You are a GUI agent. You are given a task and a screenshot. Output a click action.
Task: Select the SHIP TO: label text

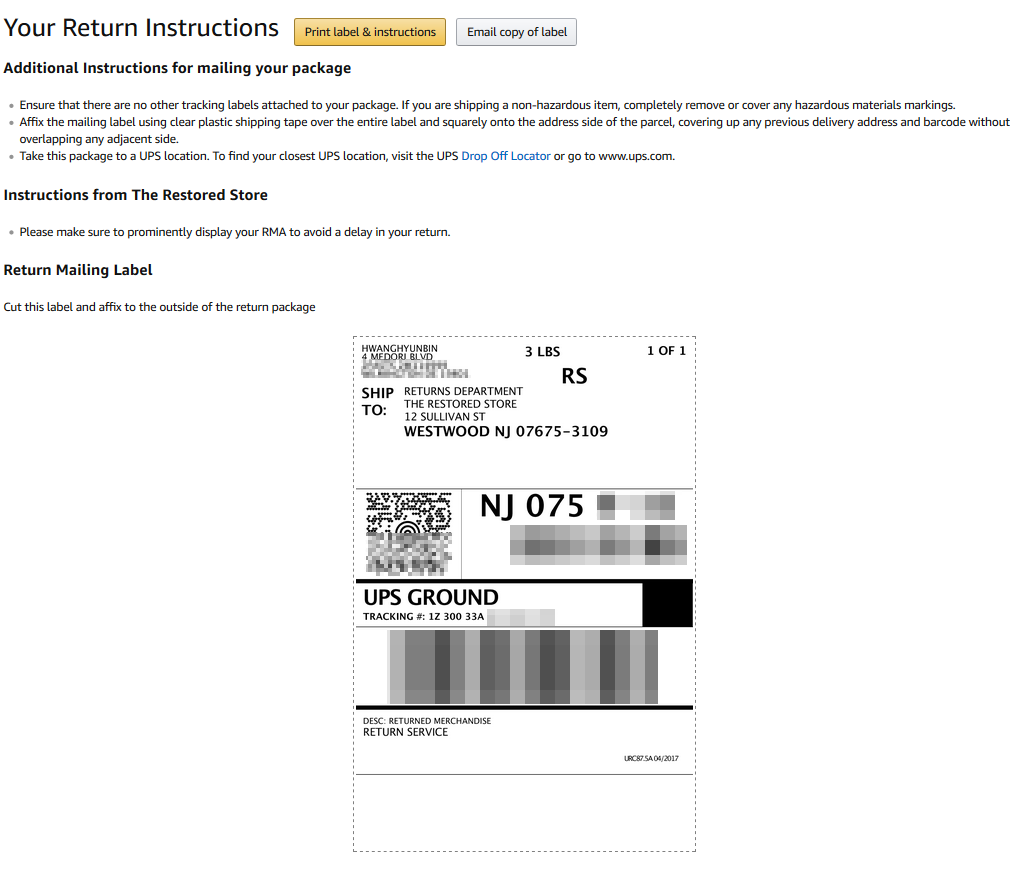coord(378,402)
